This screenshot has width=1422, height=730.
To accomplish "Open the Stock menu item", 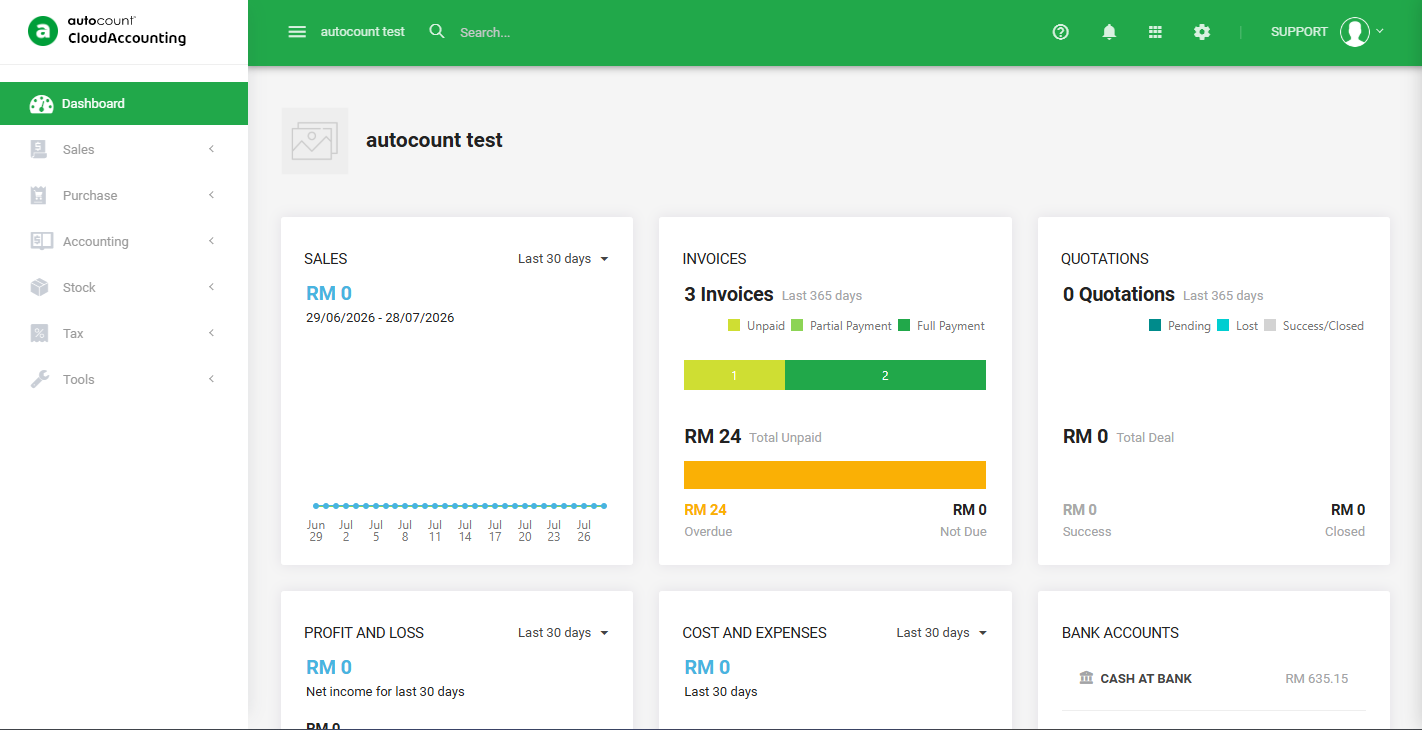I will click(124, 287).
